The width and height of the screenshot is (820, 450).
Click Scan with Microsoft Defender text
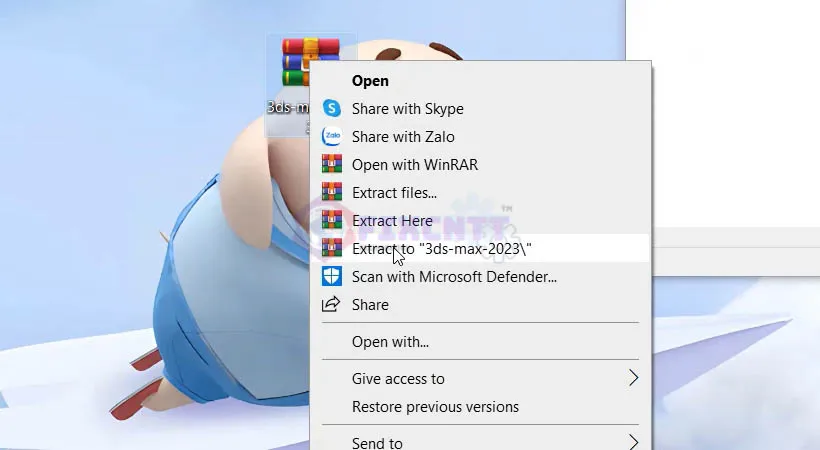pyautogui.click(x=454, y=277)
